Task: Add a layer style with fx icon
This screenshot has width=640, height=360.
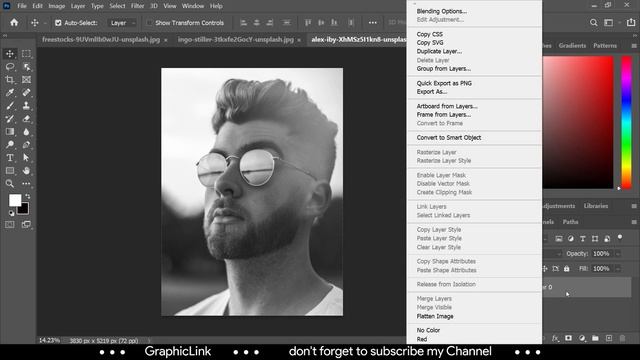Action: pos(555,338)
